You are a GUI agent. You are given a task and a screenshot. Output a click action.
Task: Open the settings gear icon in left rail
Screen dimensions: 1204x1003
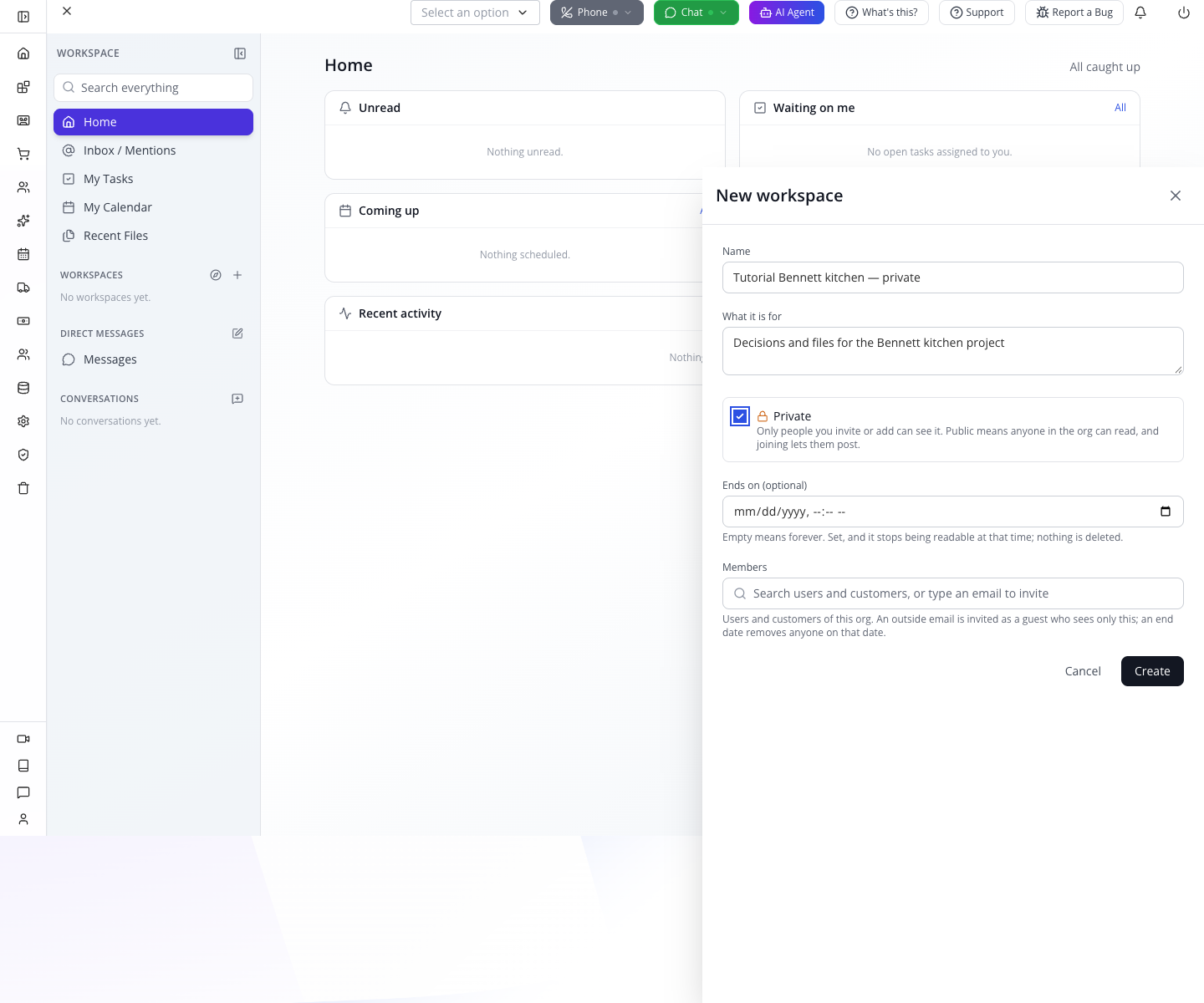click(x=23, y=421)
